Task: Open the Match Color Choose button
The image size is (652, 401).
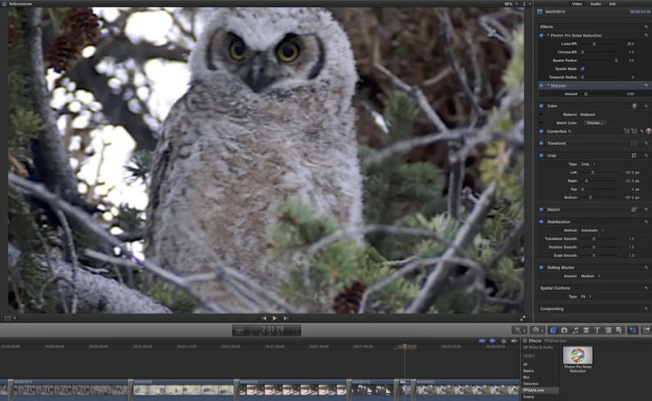Action: click(595, 123)
